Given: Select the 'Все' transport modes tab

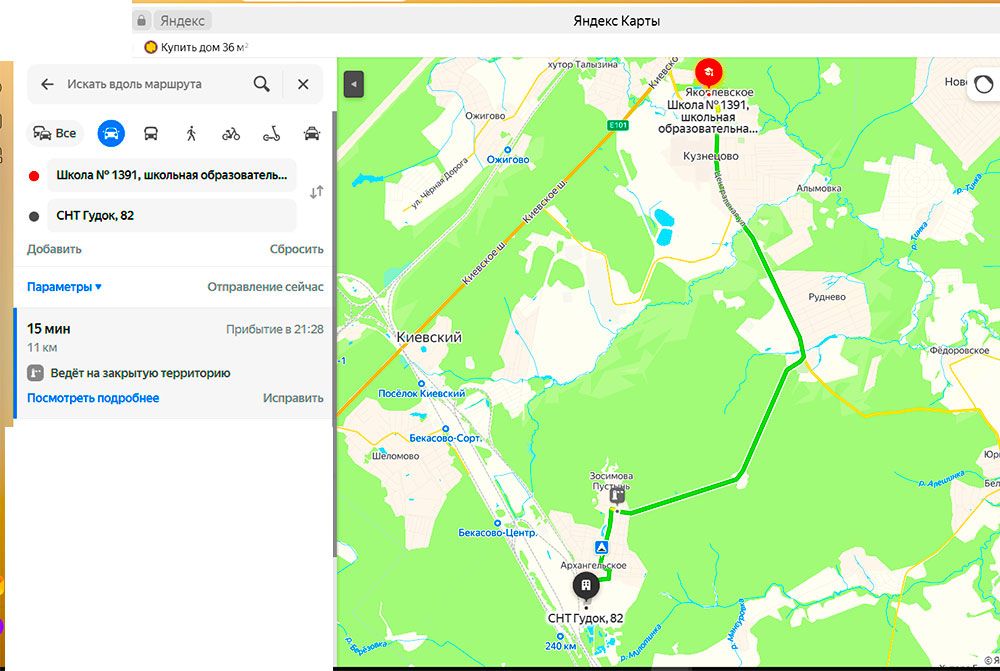Looking at the screenshot, I should coord(55,133).
